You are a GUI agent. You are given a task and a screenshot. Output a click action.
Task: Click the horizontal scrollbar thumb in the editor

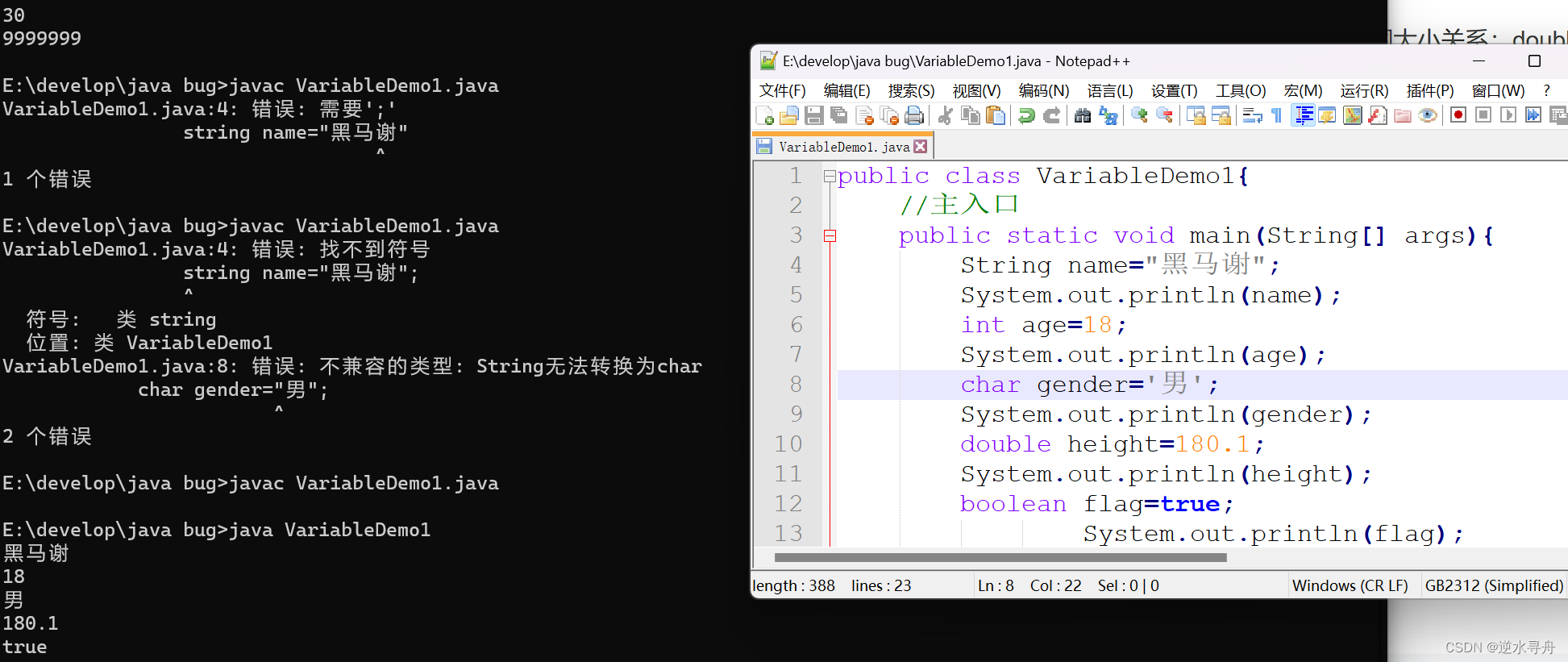[x=1000, y=557]
